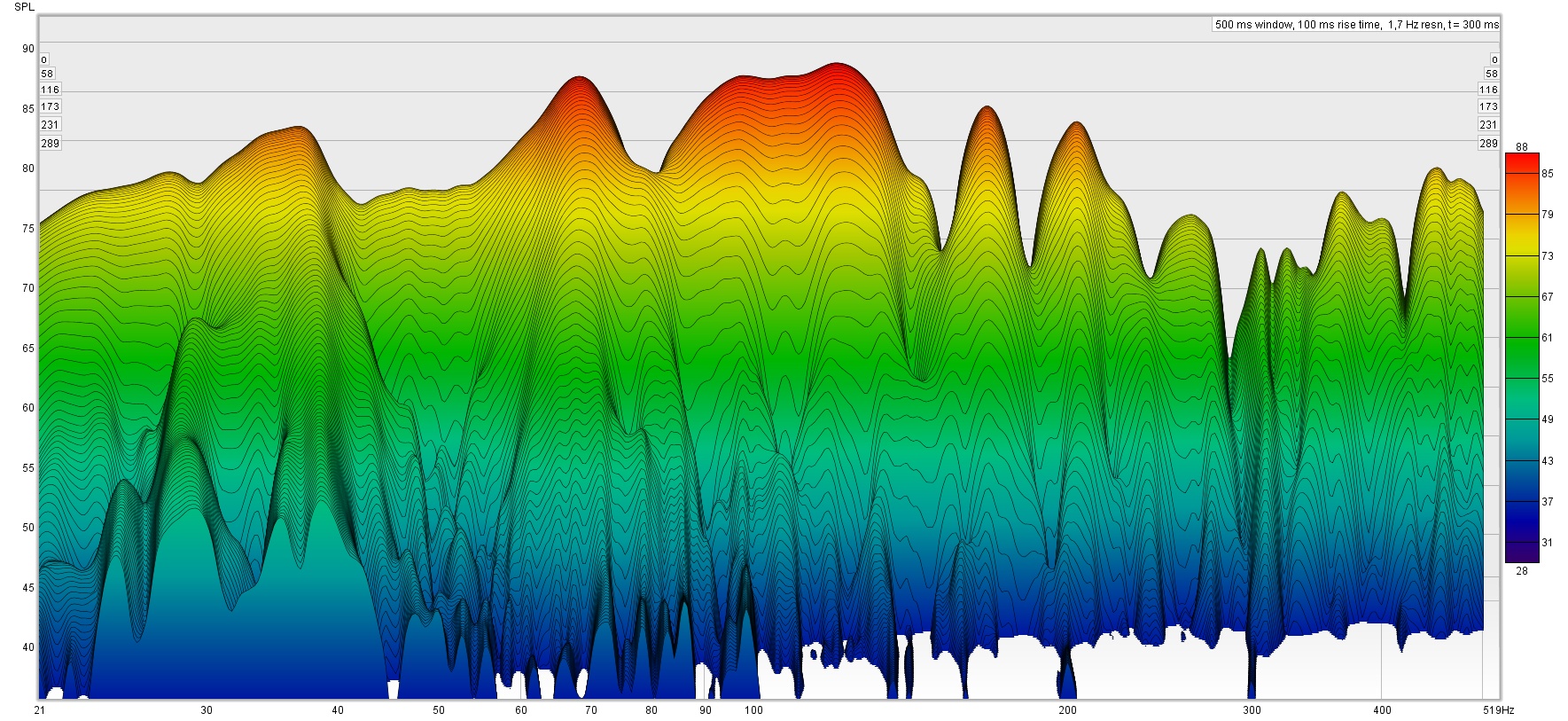Click the SPL axis title
Viewport: 1568px width, 721px height.
(x=25, y=7)
